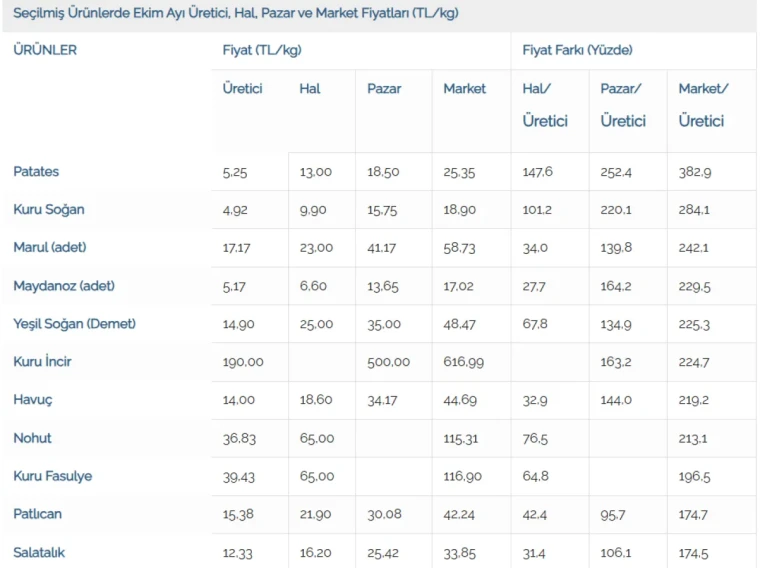Screen dimensions: 760x568
Task: Select the ÜRÜNLER column header
Action: (45, 50)
